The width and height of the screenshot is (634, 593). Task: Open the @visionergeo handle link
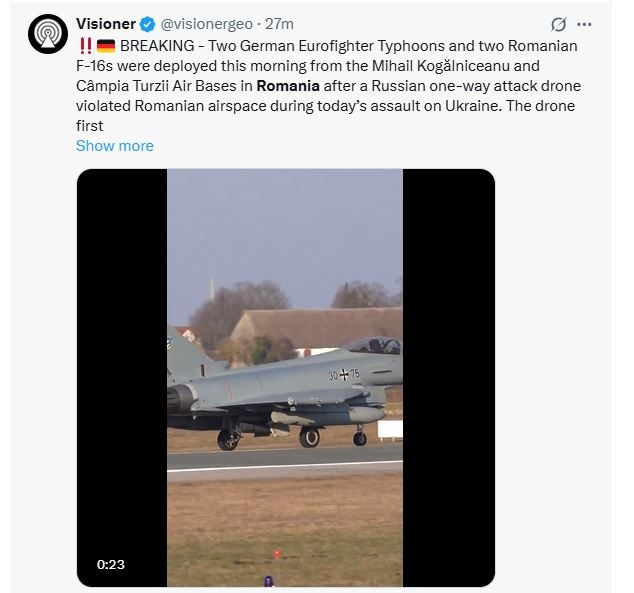coord(204,23)
